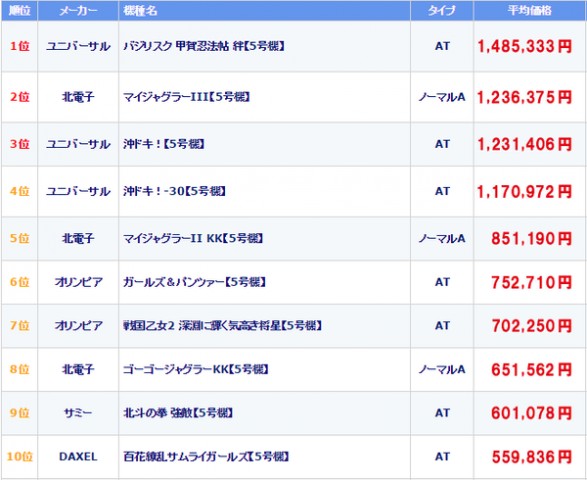The height and width of the screenshot is (480, 587).
Task: Click price 702,250円
Action: tap(532, 326)
